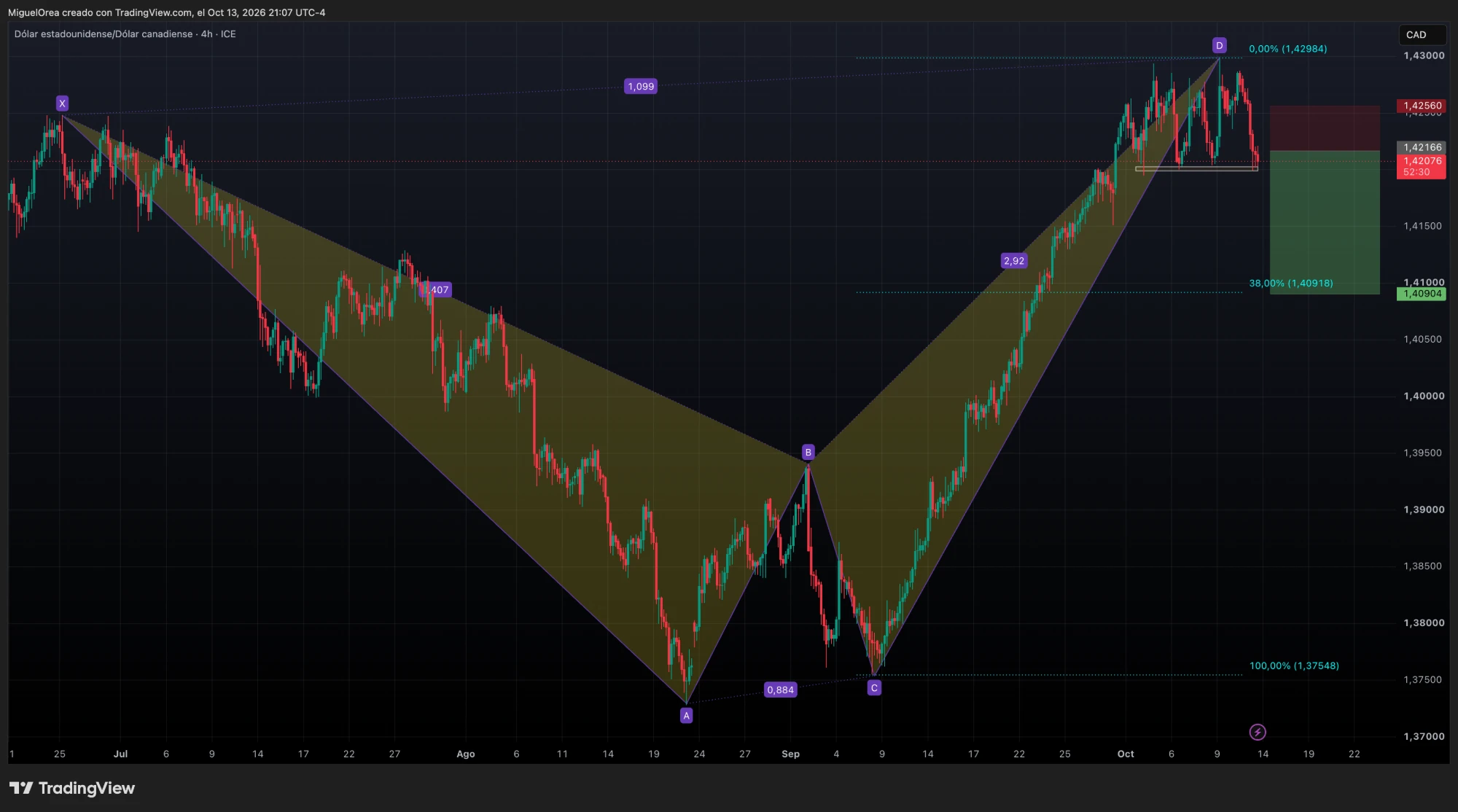Click the Ago label on the time axis
This screenshot has width=1458, height=812.
465,754
